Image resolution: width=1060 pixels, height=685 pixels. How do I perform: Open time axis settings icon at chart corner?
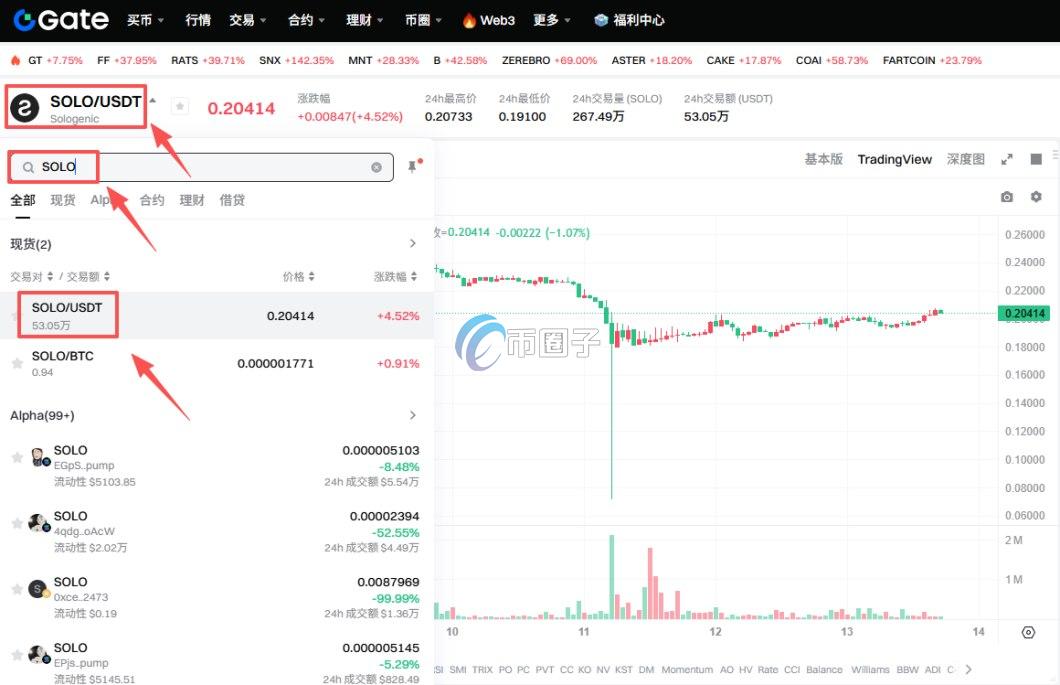pyautogui.click(x=1028, y=632)
